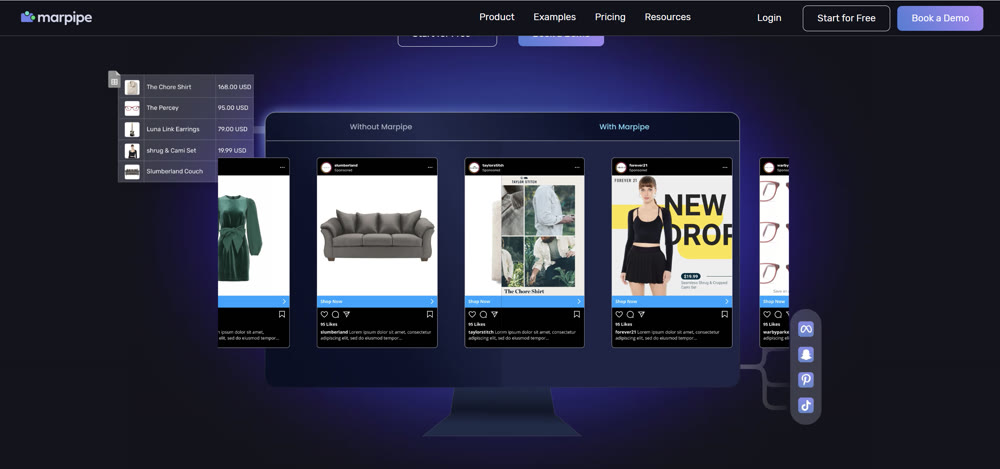Open three-dot menu on slumberland post
This screenshot has width=1000, height=469.
430,167
